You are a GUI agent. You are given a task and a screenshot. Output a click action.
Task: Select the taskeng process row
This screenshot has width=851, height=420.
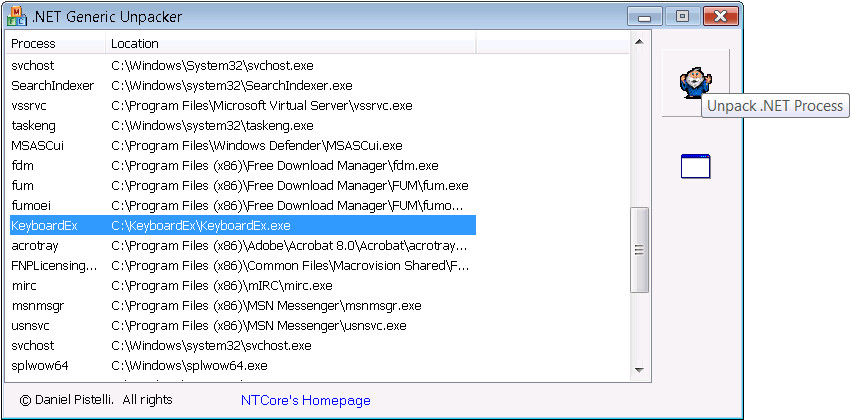tap(243, 126)
